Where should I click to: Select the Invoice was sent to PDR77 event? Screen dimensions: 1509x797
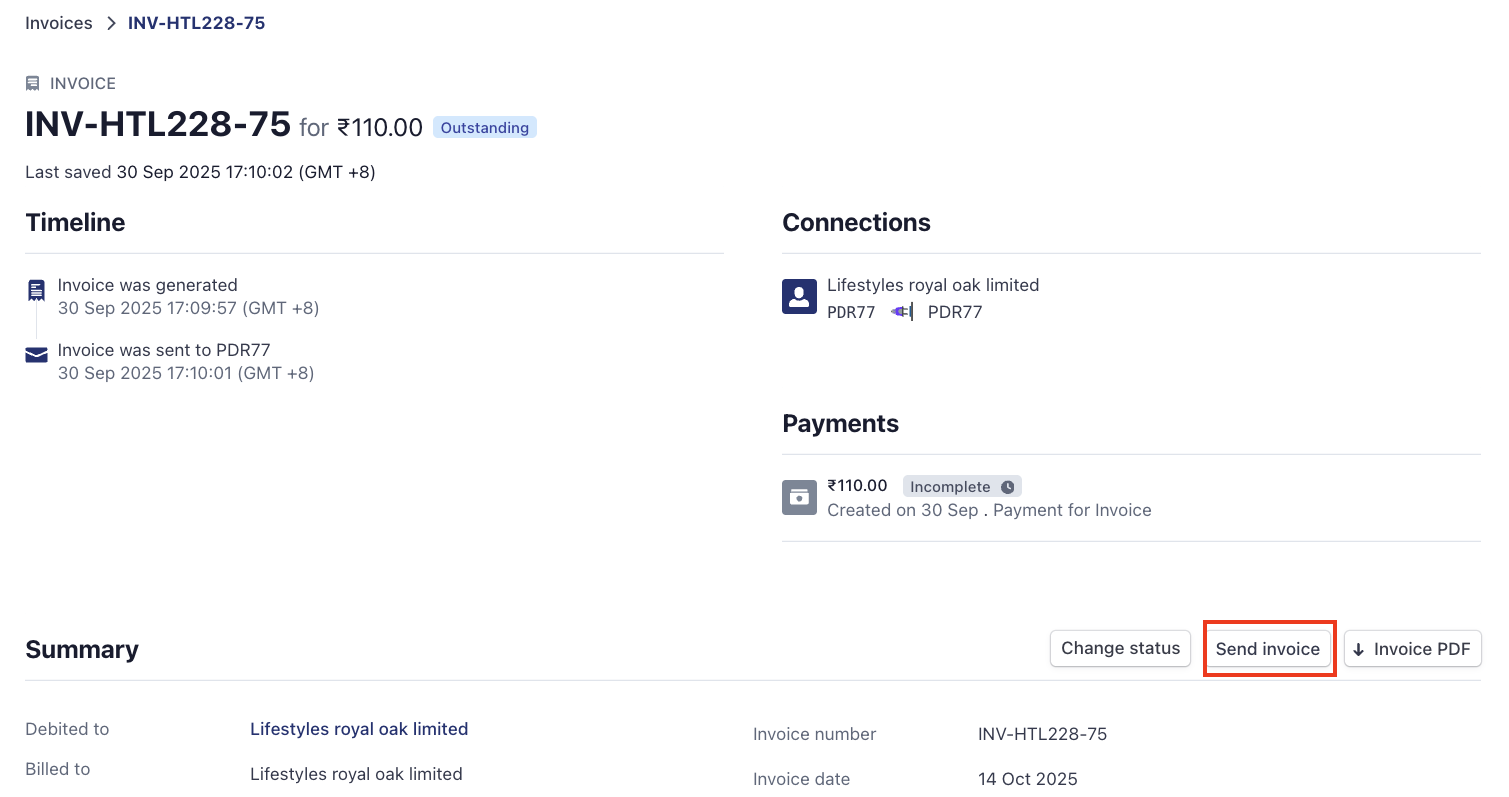click(x=164, y=350)
